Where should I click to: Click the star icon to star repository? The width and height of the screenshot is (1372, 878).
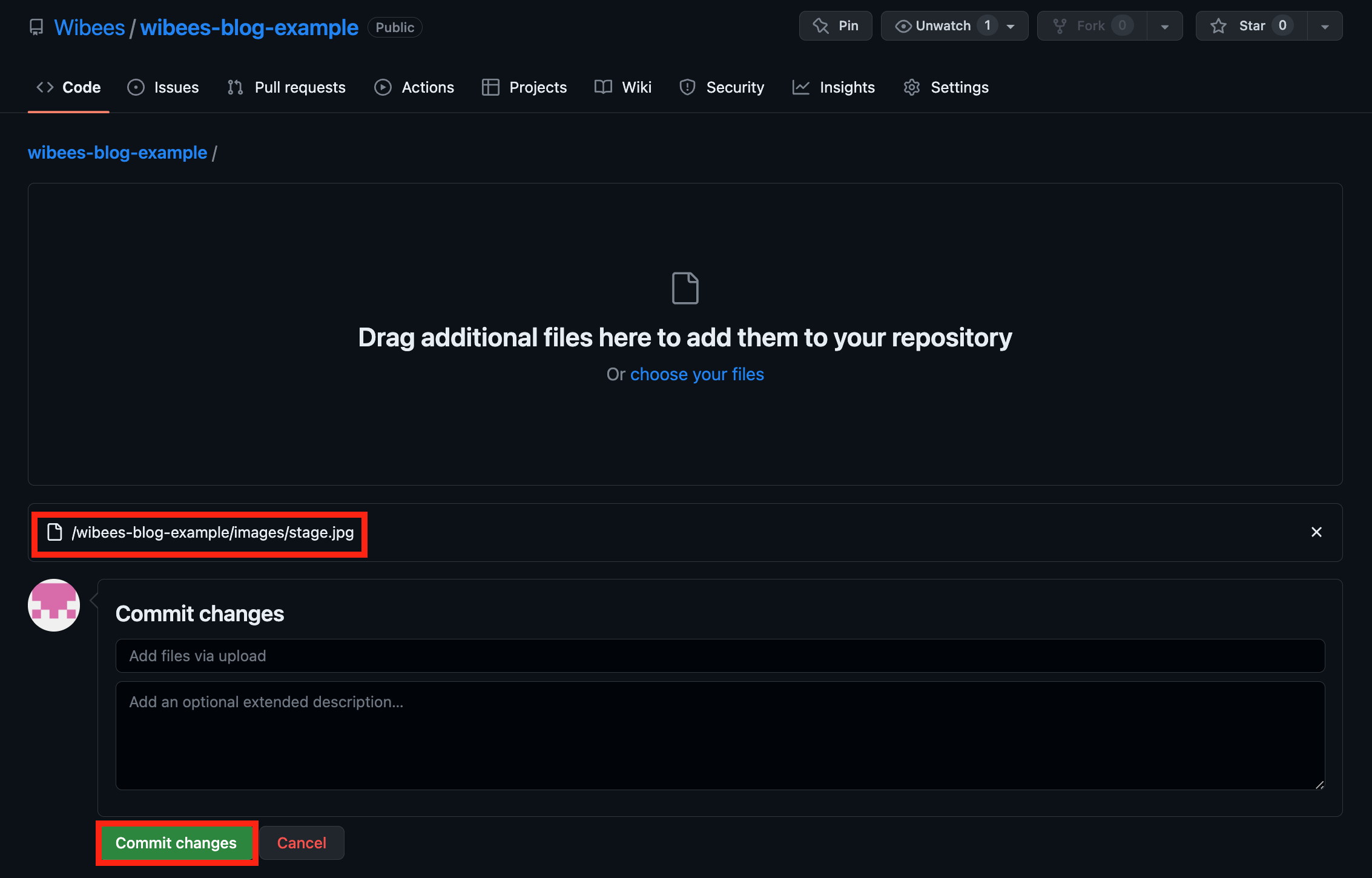[x=1218, y=26]
